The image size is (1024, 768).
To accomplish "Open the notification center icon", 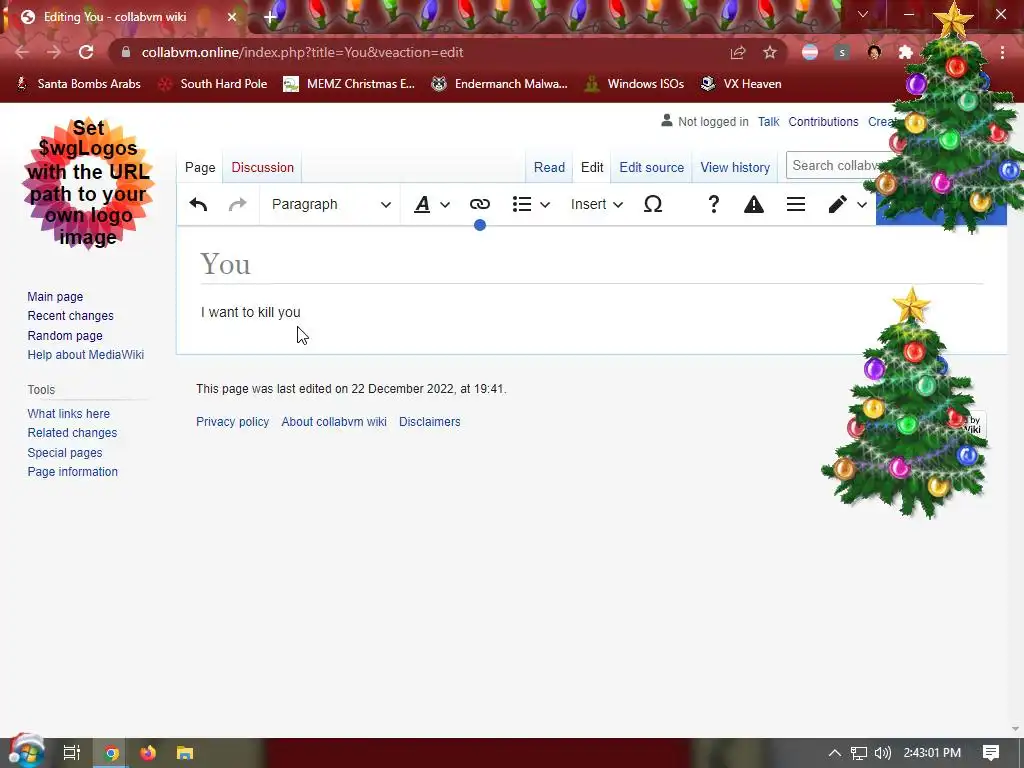I will click(991, 753).
